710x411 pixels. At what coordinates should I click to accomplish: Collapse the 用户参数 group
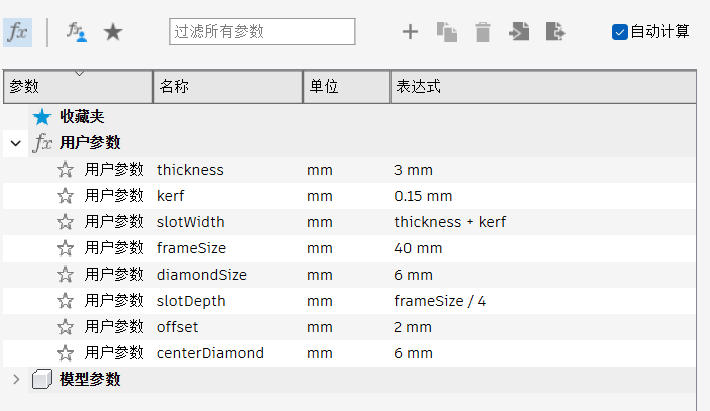15,143
